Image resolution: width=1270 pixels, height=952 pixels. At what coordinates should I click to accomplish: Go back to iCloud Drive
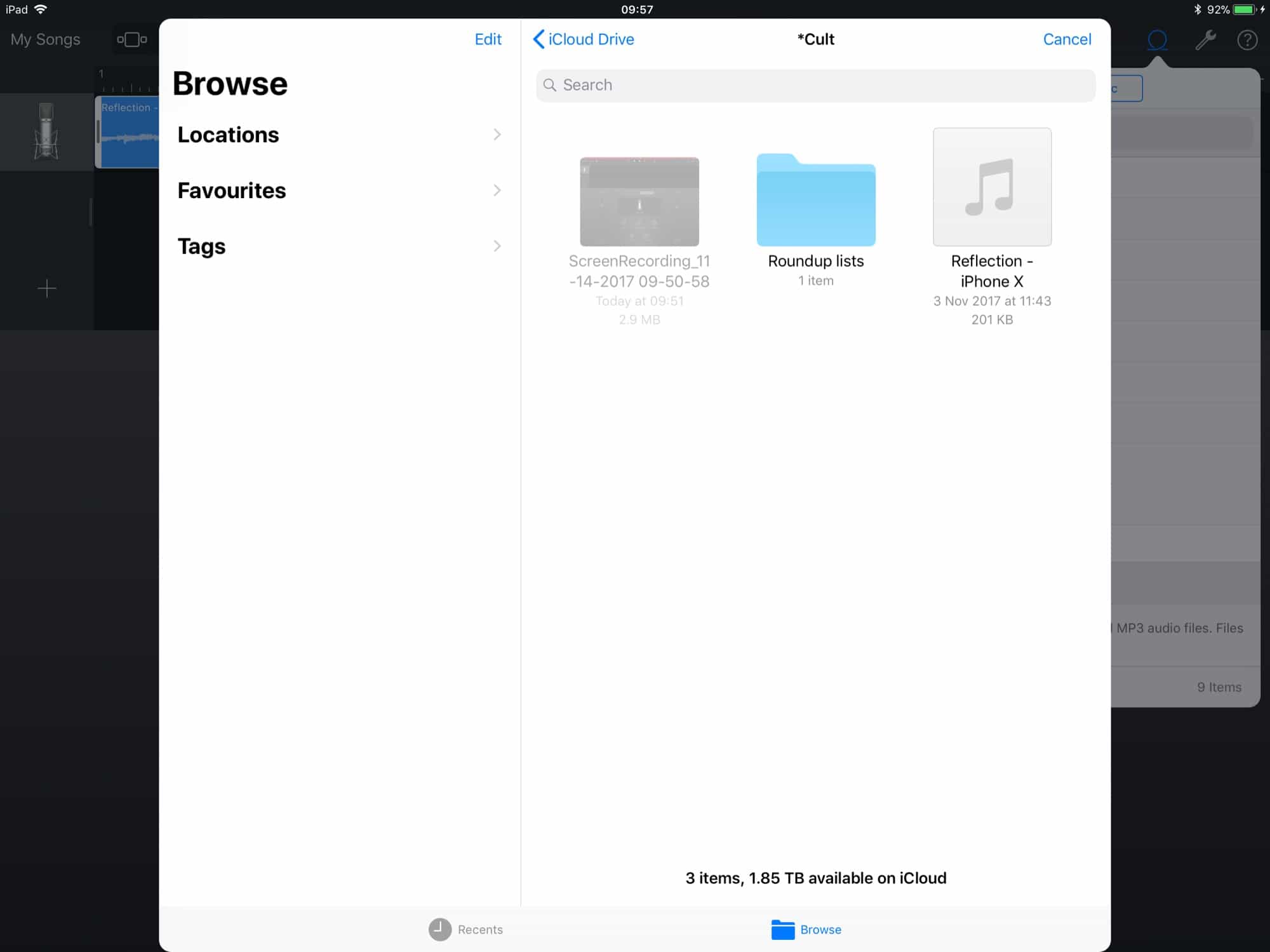tap(583, 39)
